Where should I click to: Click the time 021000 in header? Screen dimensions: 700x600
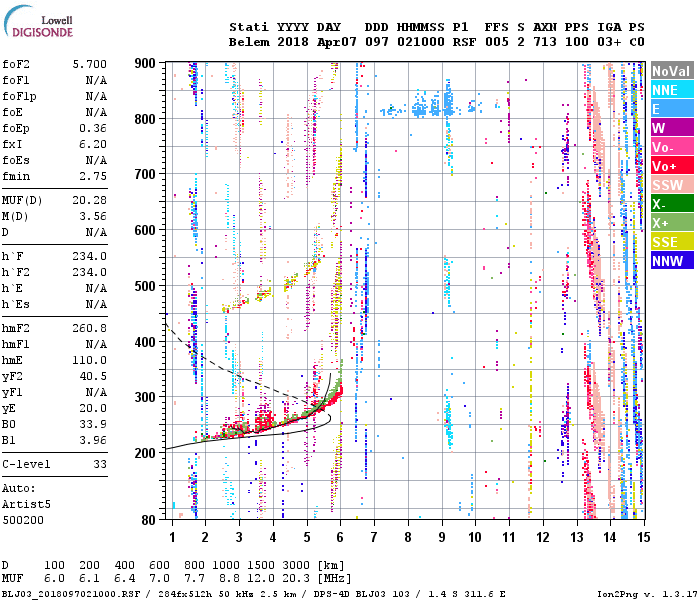[421, 42]
